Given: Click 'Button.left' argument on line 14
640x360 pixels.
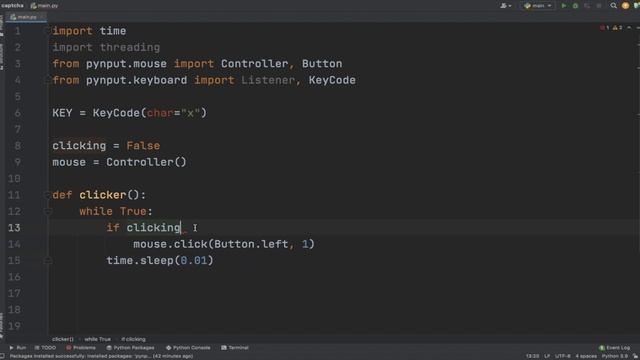Looking at the screenshot, I should pos(251,244).
